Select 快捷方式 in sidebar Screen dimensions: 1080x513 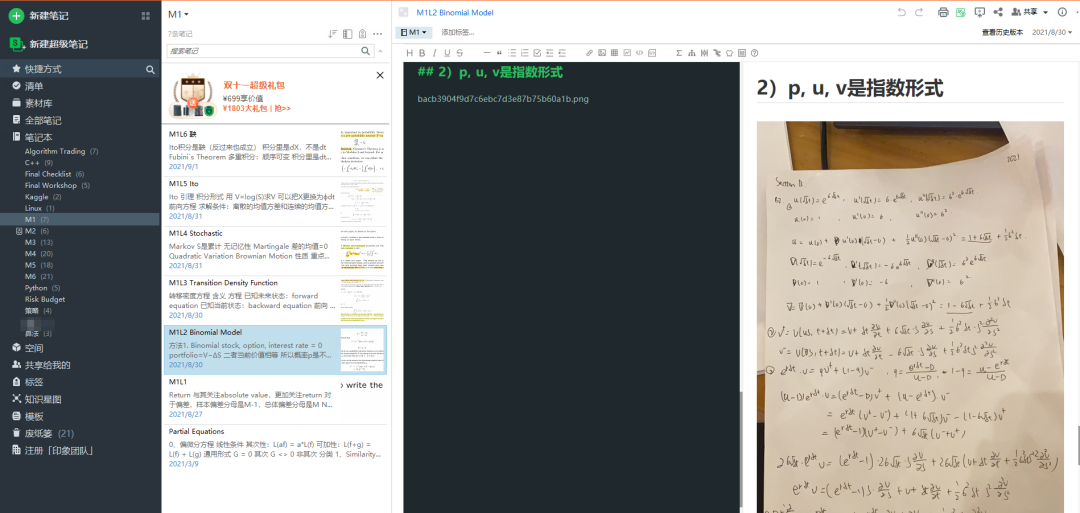pos(43,69)
